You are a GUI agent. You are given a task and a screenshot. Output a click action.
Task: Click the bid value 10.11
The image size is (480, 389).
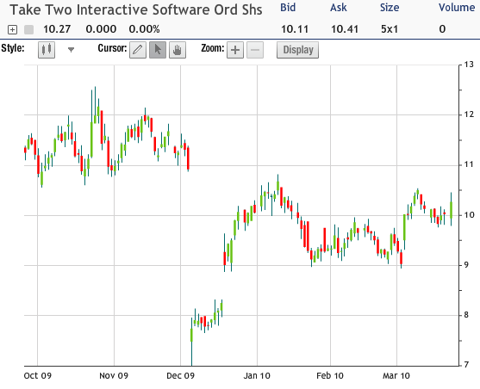(x=295, y=29)
